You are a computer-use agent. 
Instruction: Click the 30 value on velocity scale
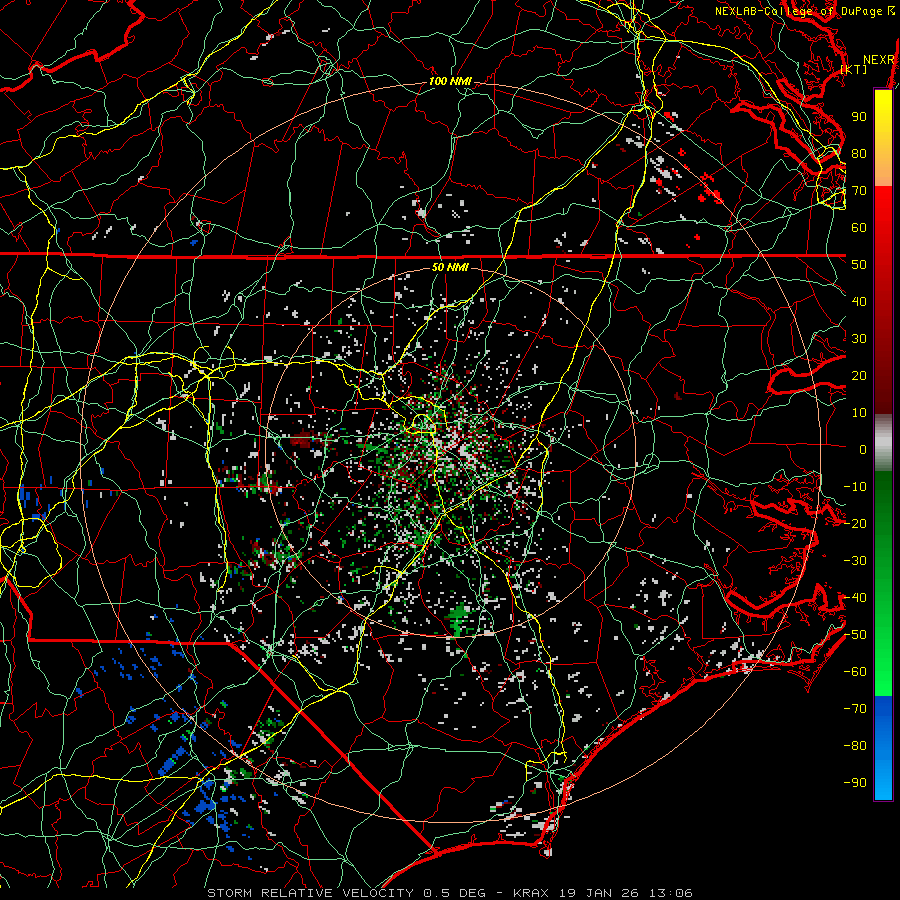[859, 339]
